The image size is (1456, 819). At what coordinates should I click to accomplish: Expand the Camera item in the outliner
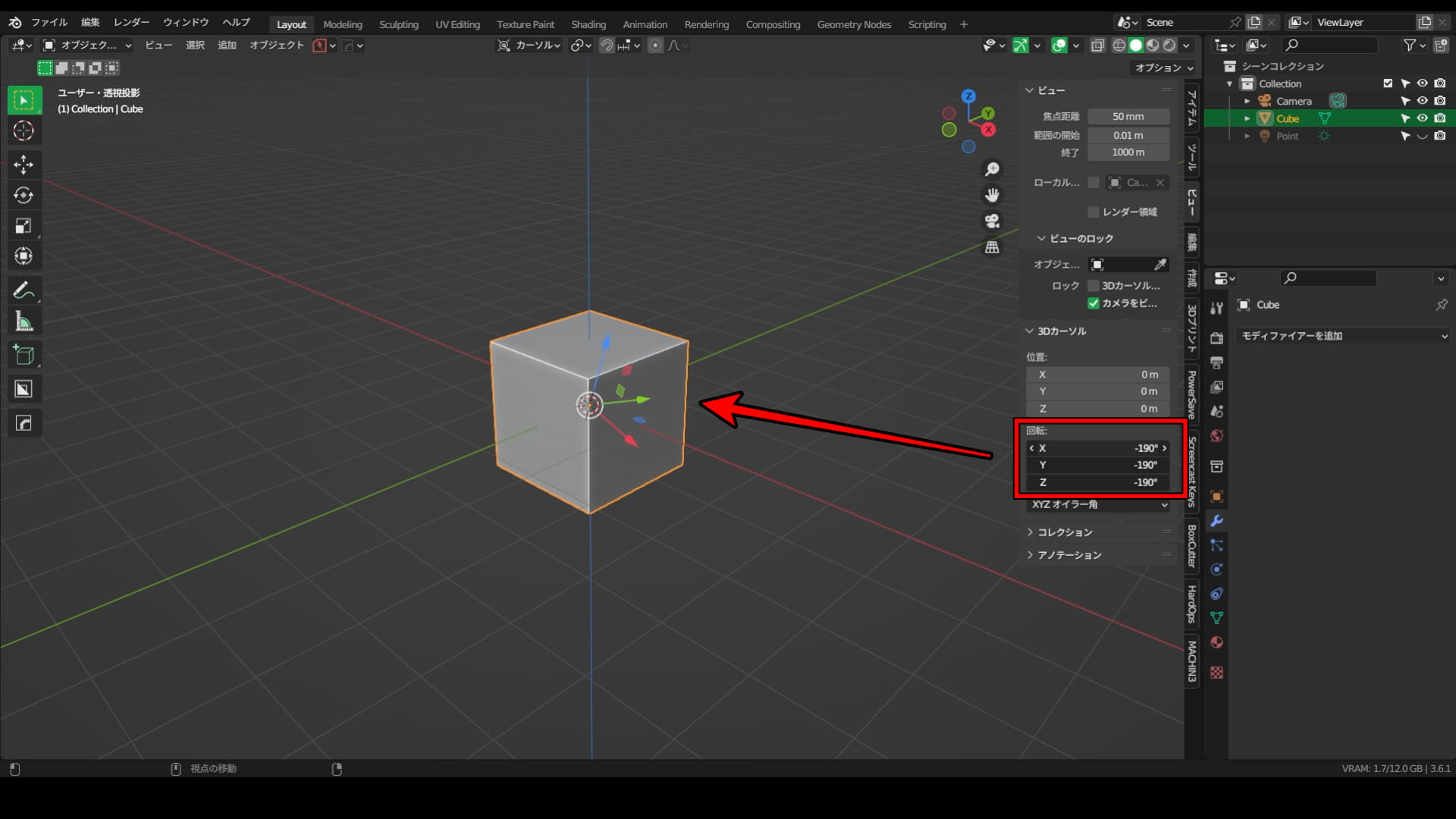[1247, 100]
